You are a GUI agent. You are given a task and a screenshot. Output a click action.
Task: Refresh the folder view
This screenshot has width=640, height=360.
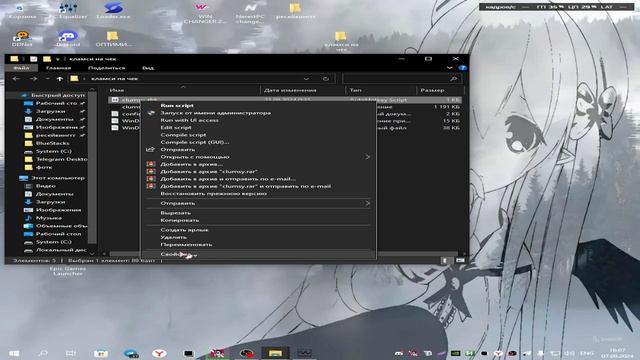326,79
